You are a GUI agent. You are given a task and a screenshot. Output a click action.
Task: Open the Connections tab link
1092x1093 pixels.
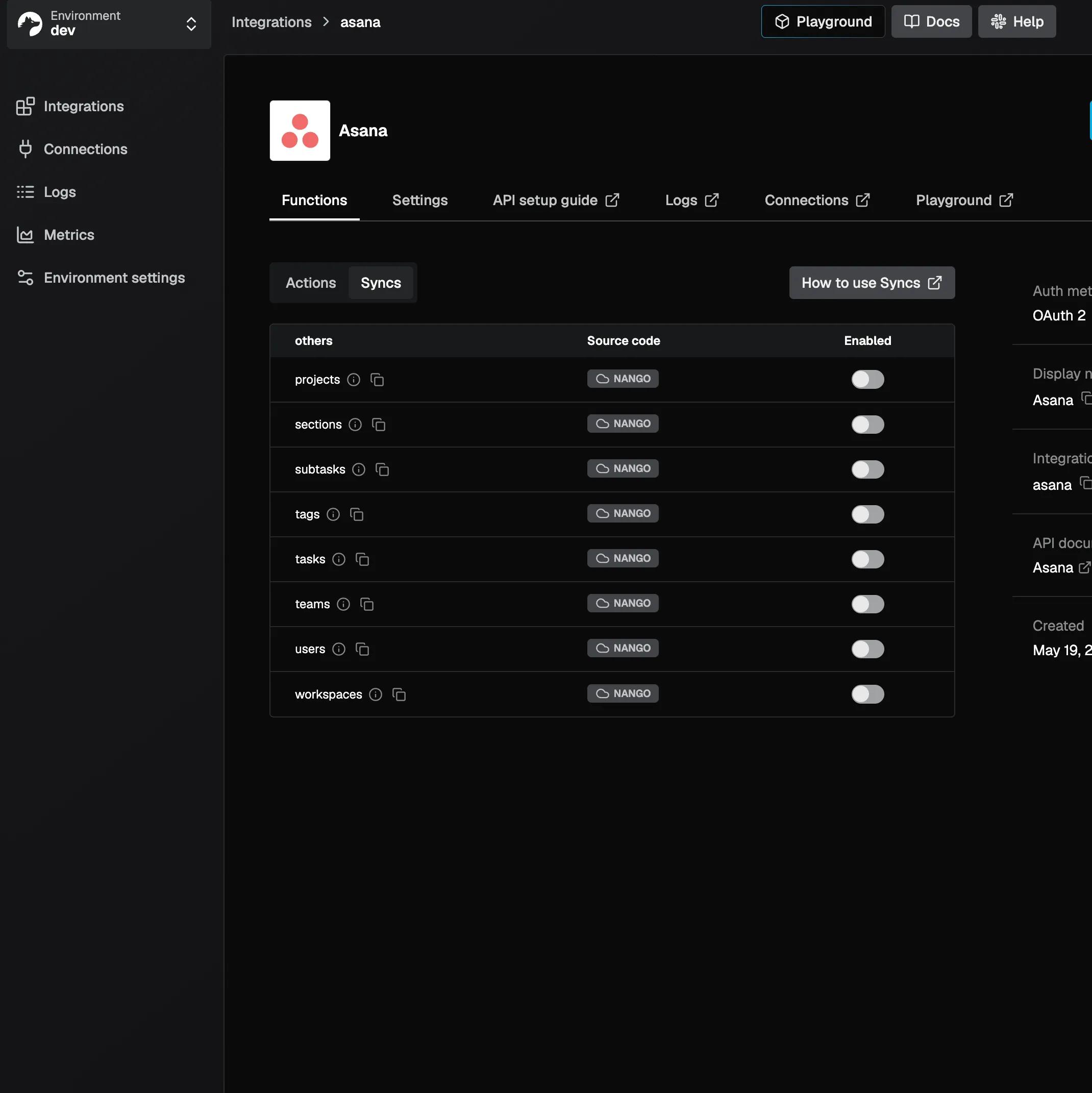click(x=817, y=200)
